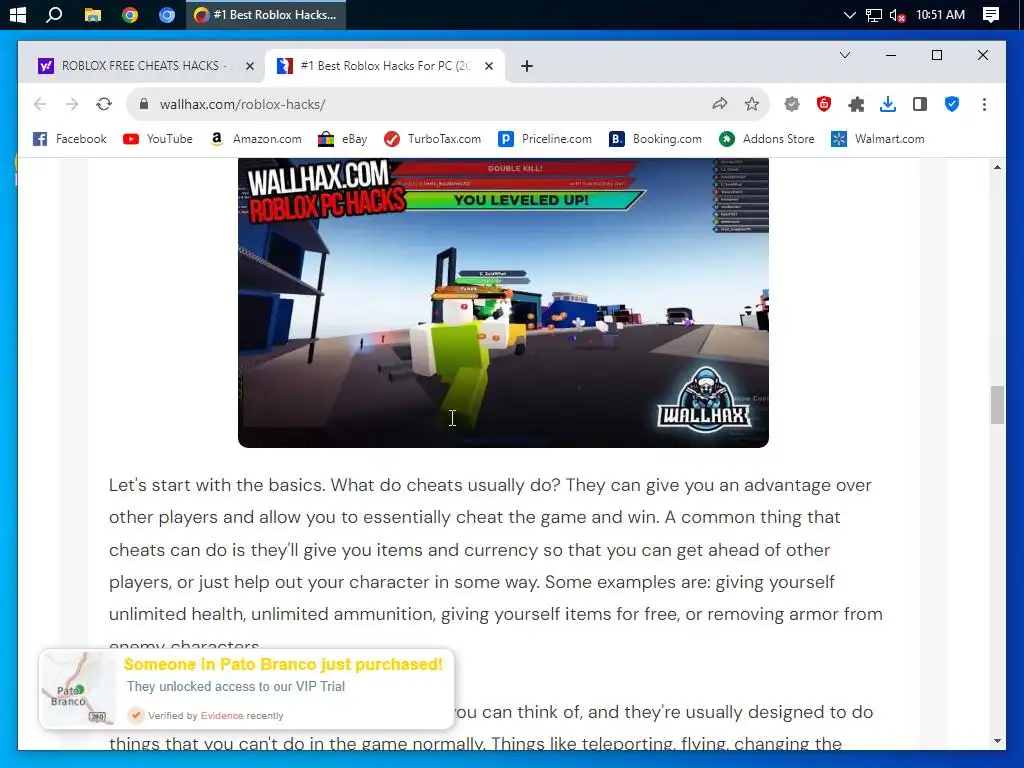
Task: Open the TurboTax.com bookmark
Action: tap(432, 139)
